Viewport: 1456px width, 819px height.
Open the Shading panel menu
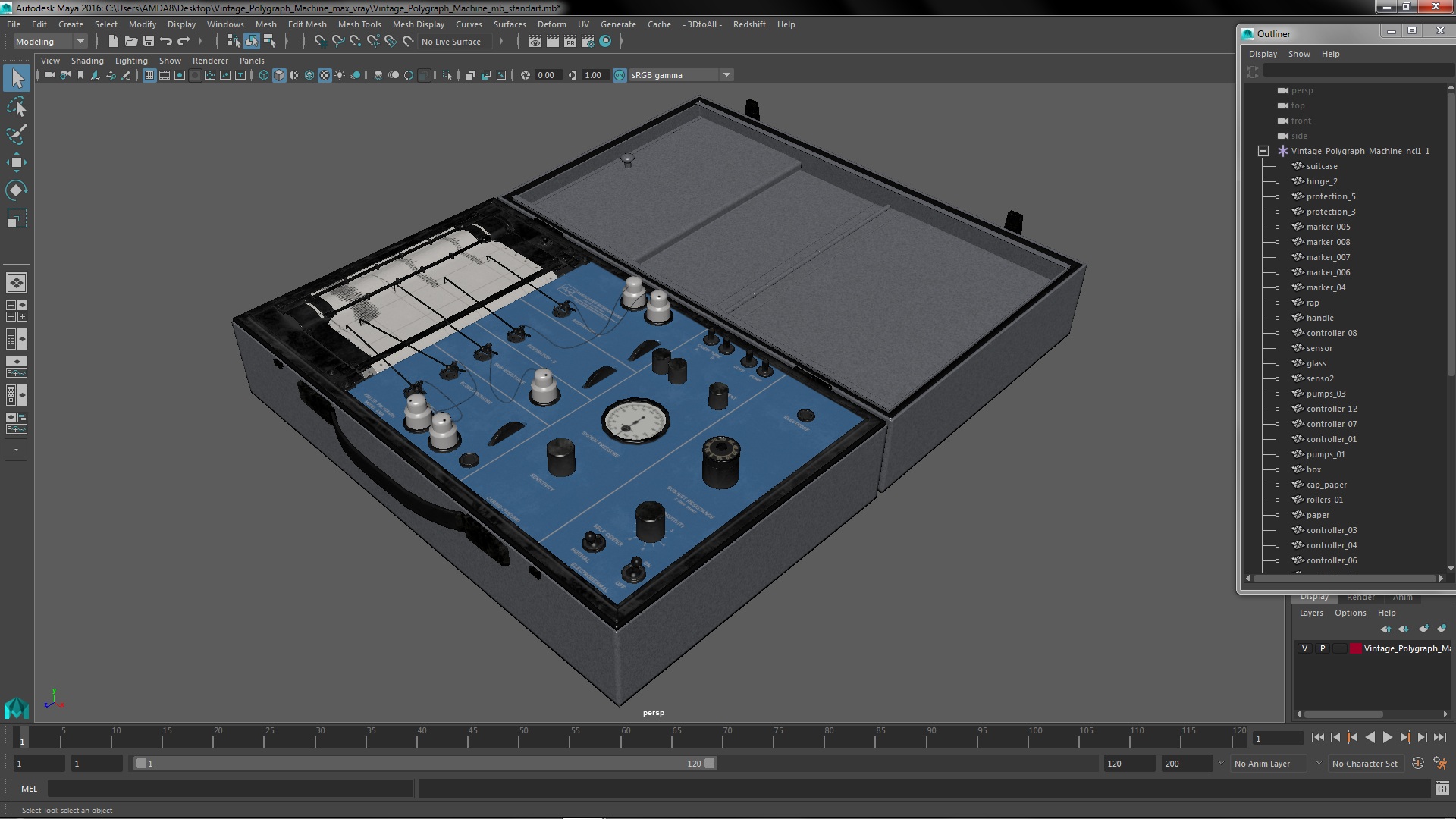tap(87, 61)
